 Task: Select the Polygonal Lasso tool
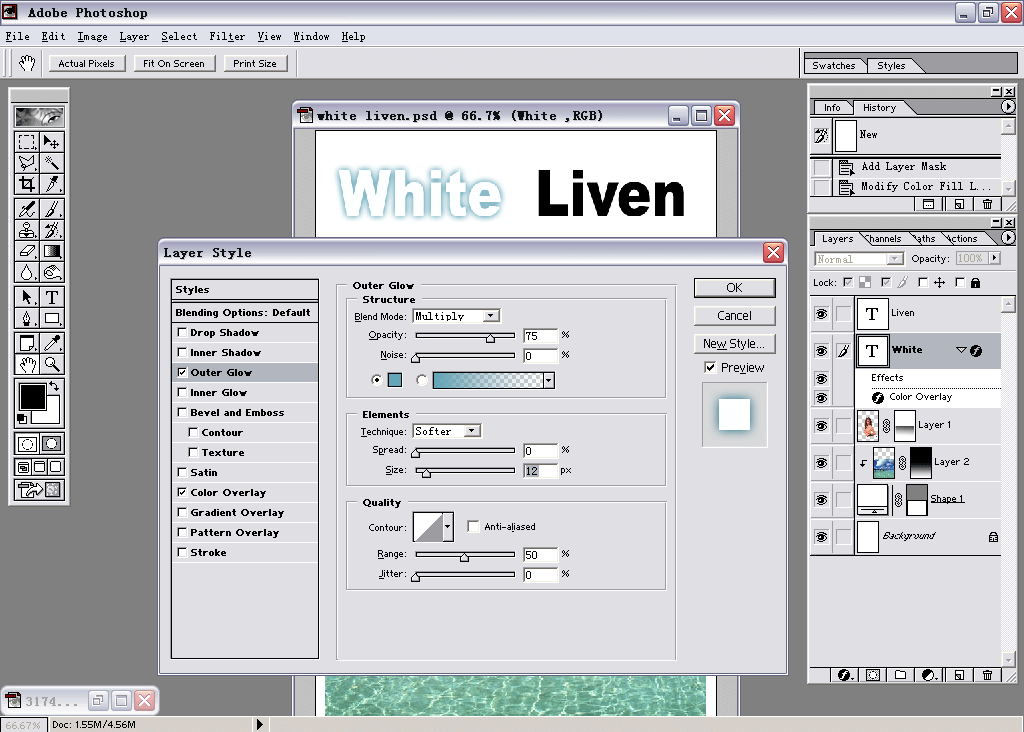point(27,163)
